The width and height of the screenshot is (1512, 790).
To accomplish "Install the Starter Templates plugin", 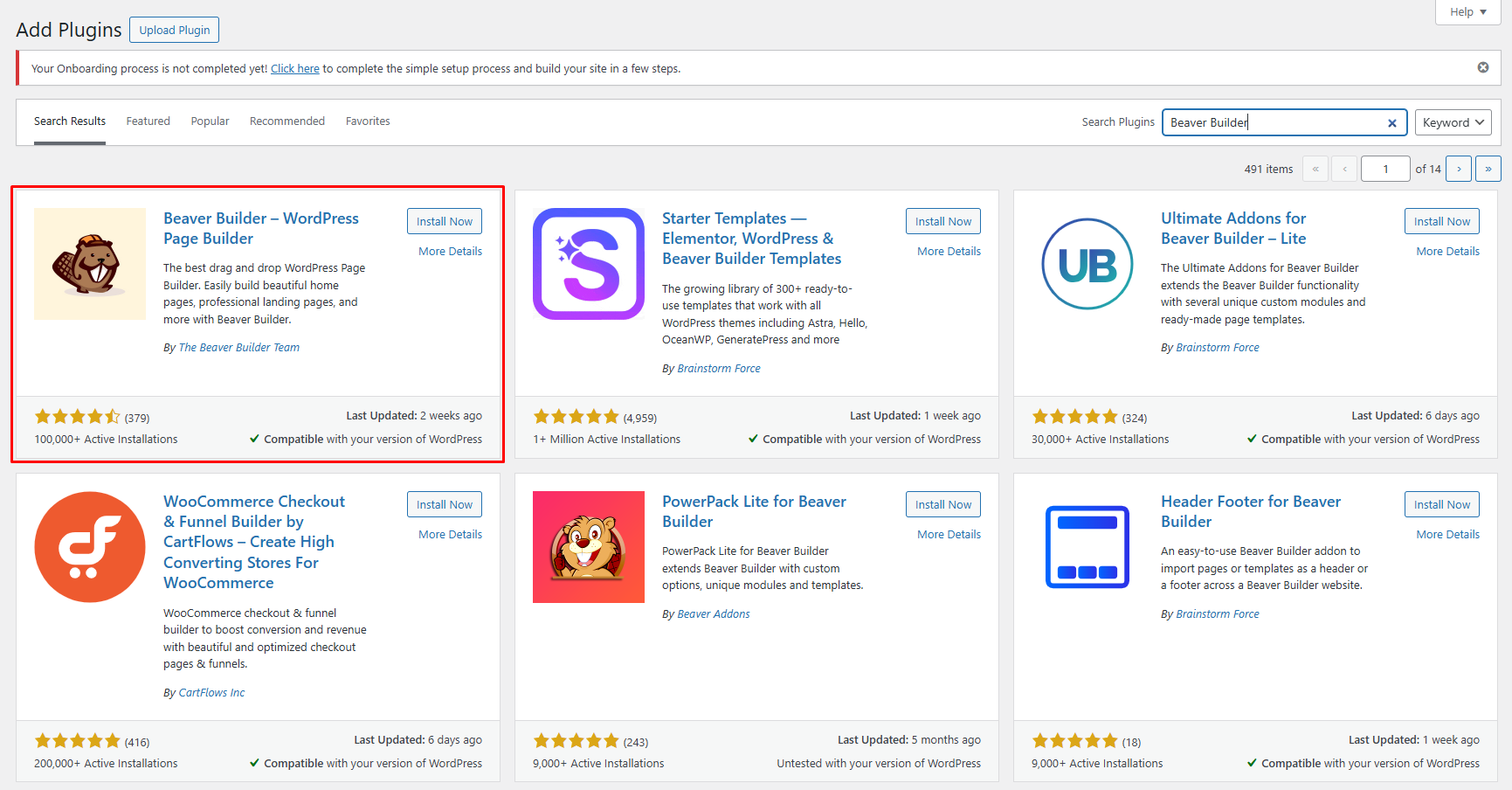I will (943, 221).
